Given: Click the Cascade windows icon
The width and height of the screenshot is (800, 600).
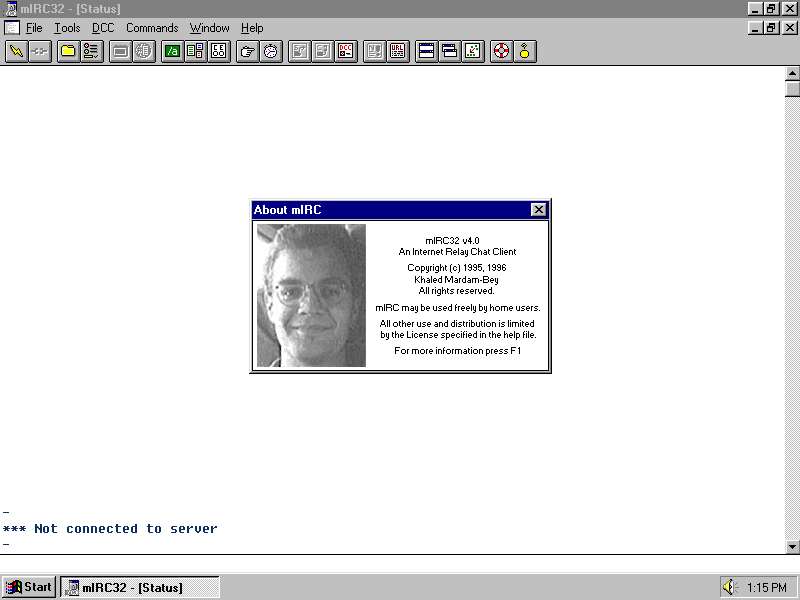Looking at the screenshot, I should point(449,52).
